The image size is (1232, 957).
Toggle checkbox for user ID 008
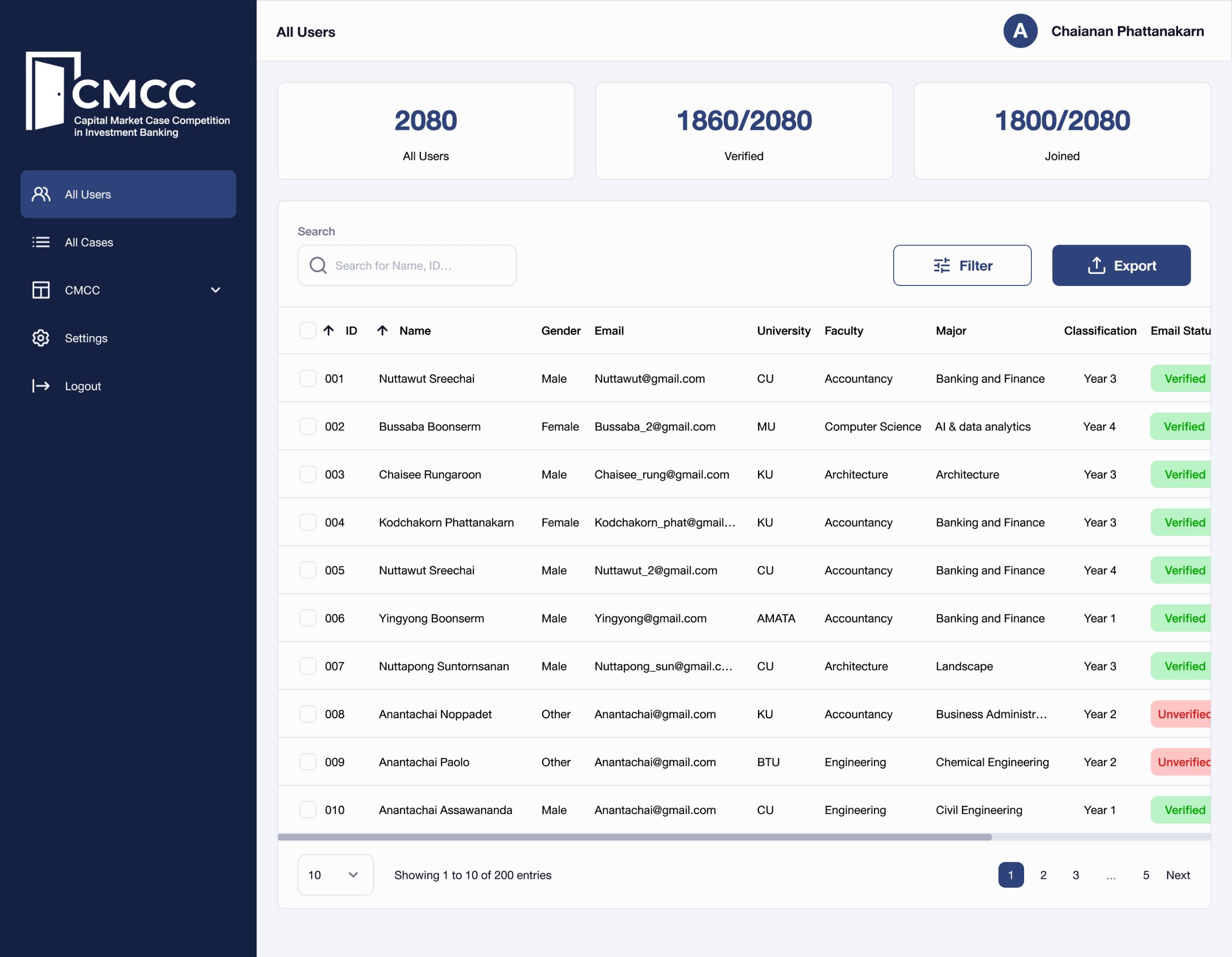307,714
